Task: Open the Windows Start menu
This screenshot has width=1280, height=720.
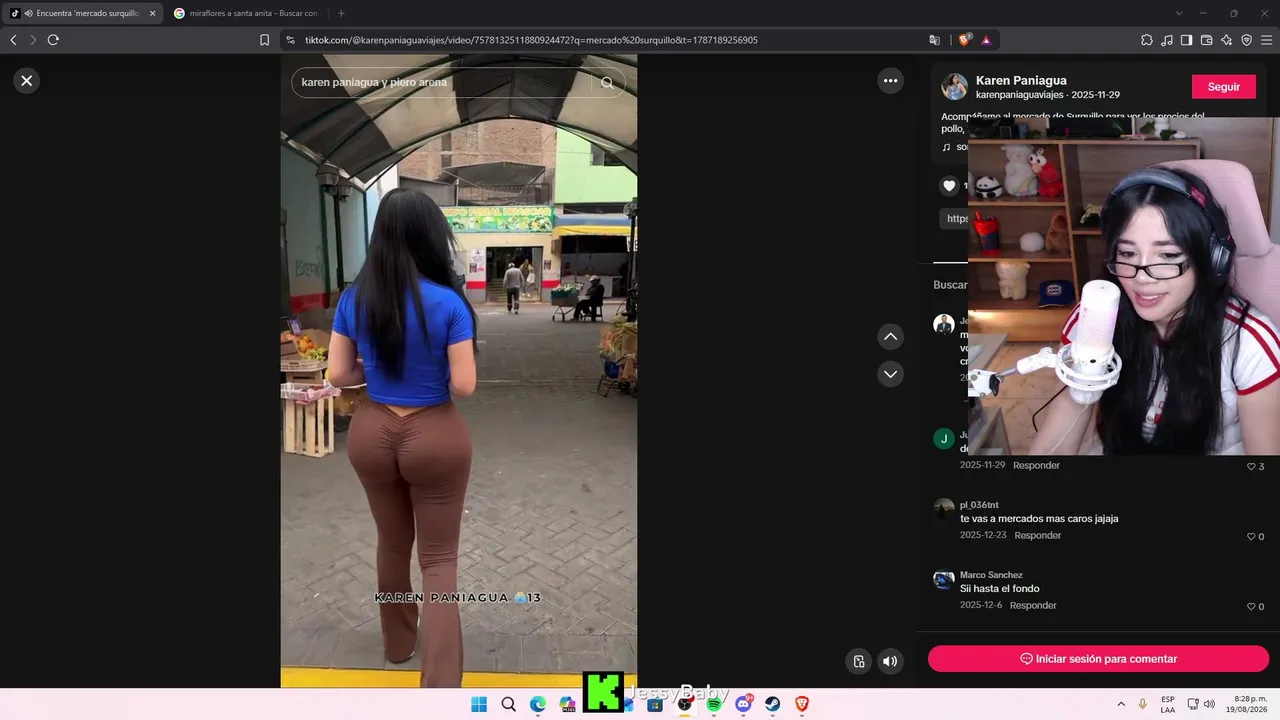Action: [x=479, y=704]
